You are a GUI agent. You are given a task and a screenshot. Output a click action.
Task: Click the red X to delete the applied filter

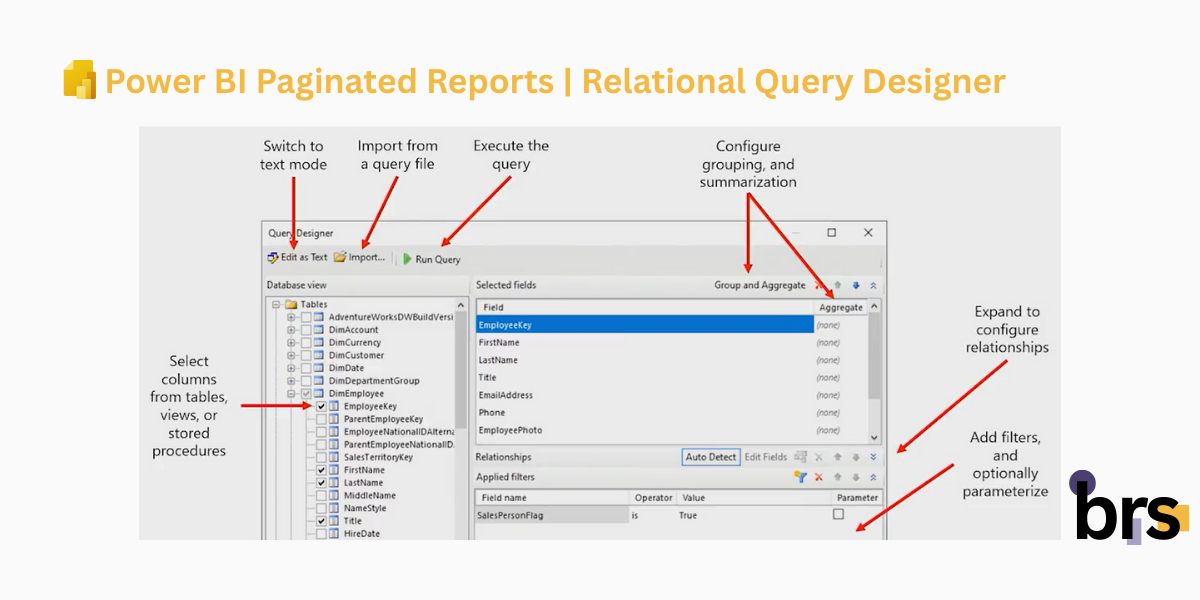tap(818, 476)
